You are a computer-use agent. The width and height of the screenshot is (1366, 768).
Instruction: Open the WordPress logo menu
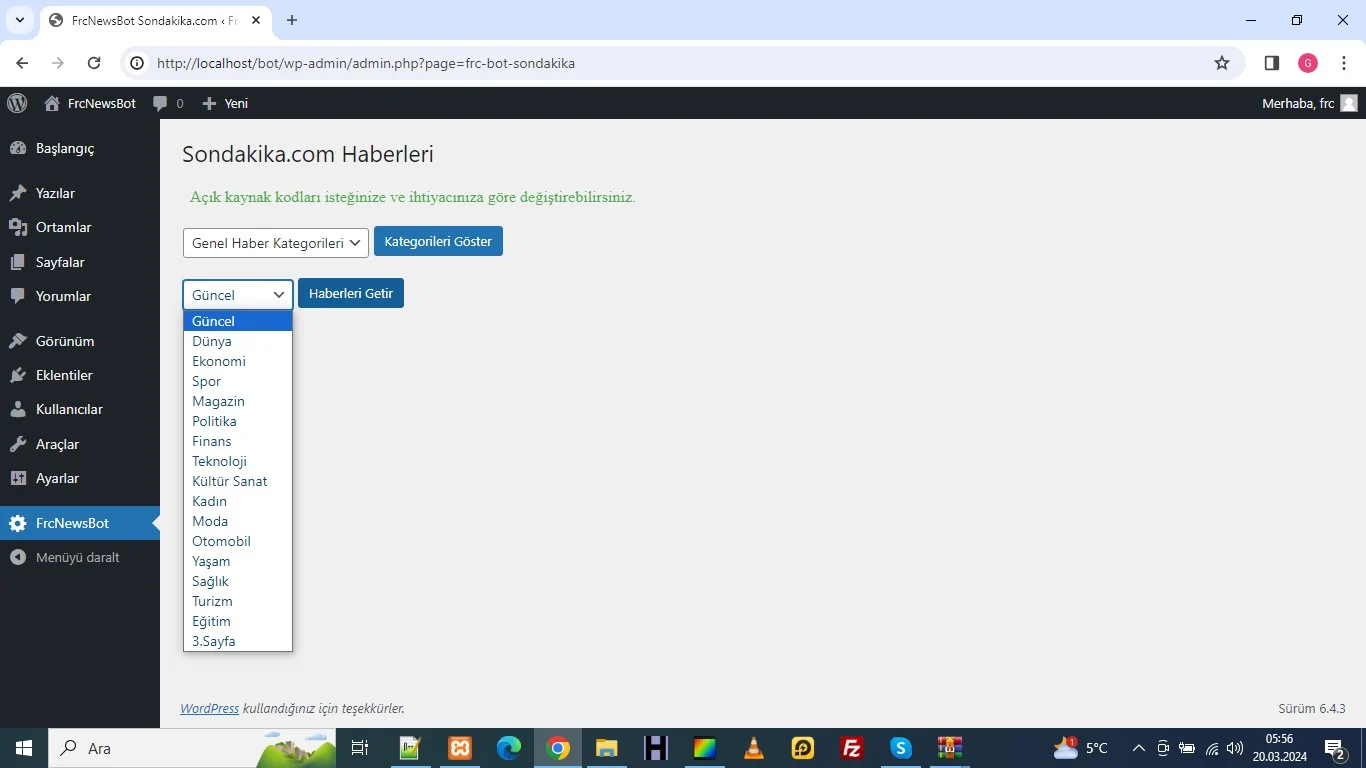click(x=17, y=103)
